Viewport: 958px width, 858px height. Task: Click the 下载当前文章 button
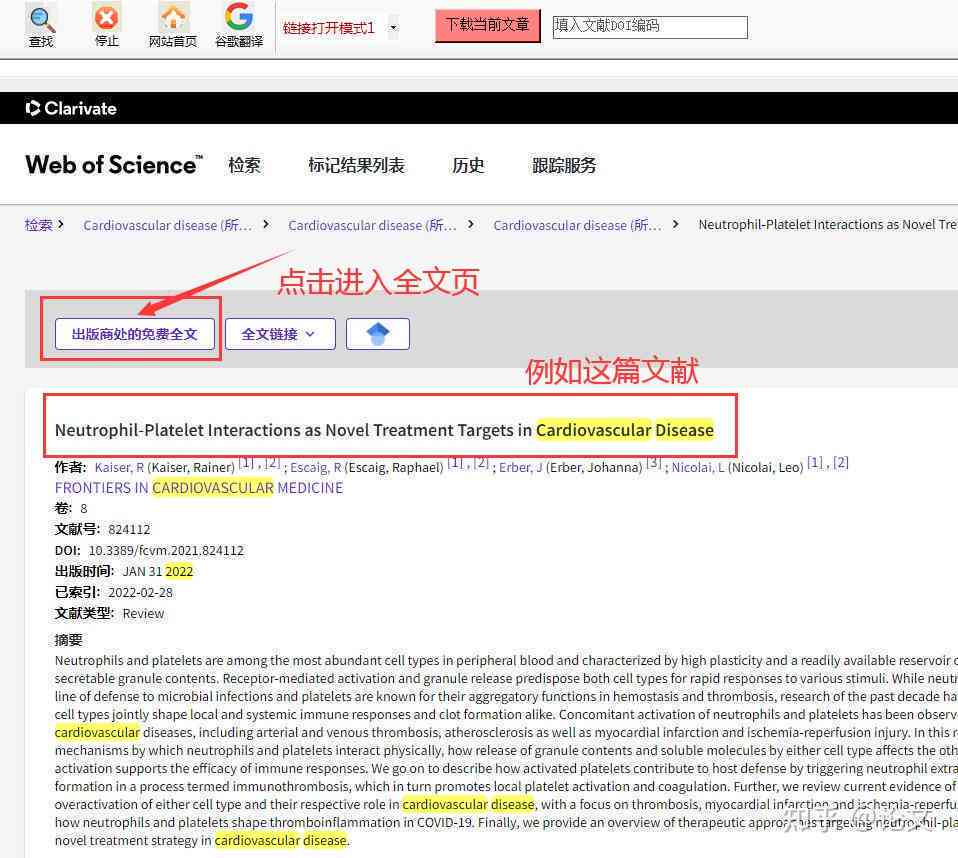point(487,26)
